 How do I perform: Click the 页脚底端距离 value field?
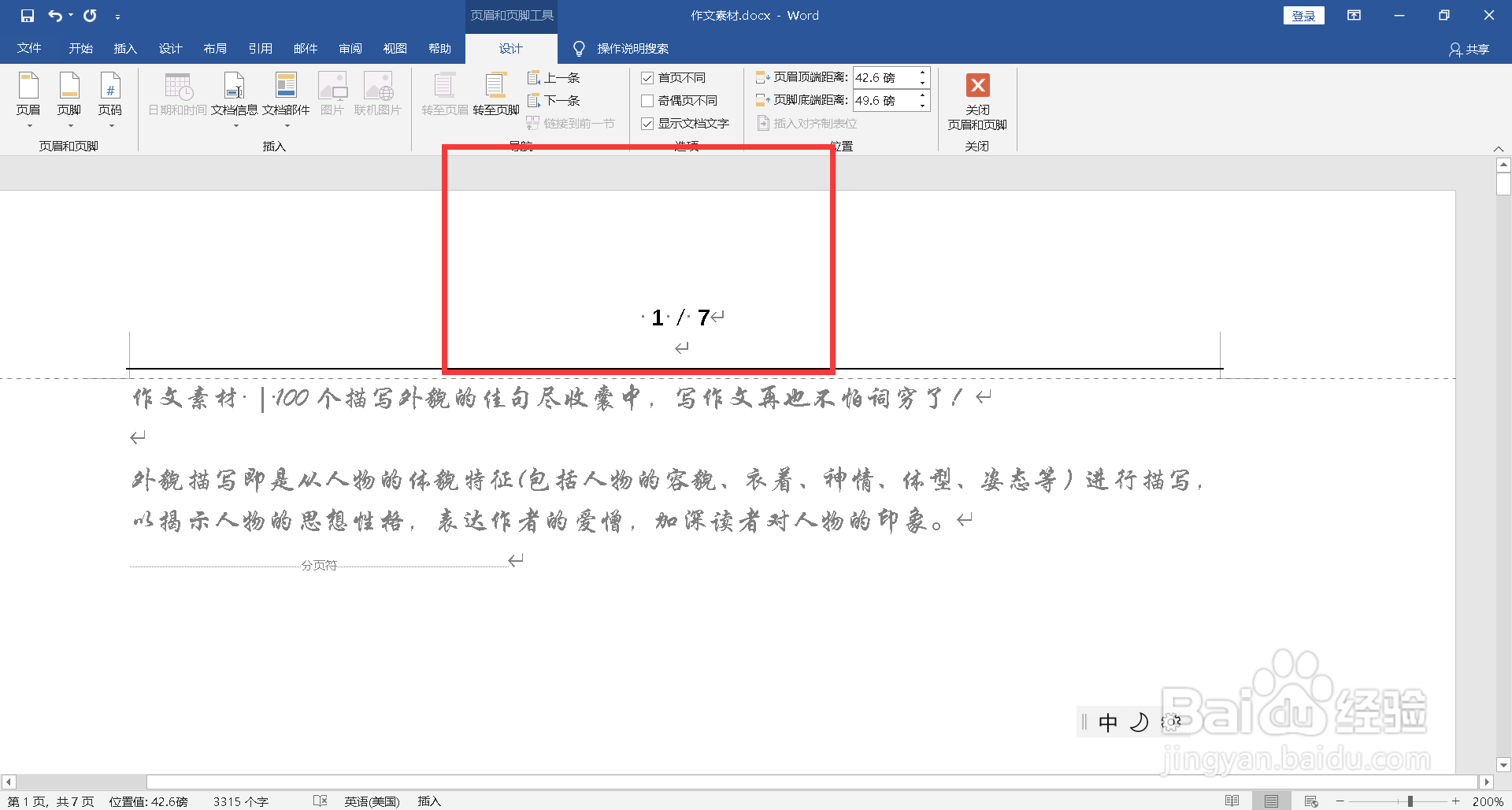(x=884, y=101)
